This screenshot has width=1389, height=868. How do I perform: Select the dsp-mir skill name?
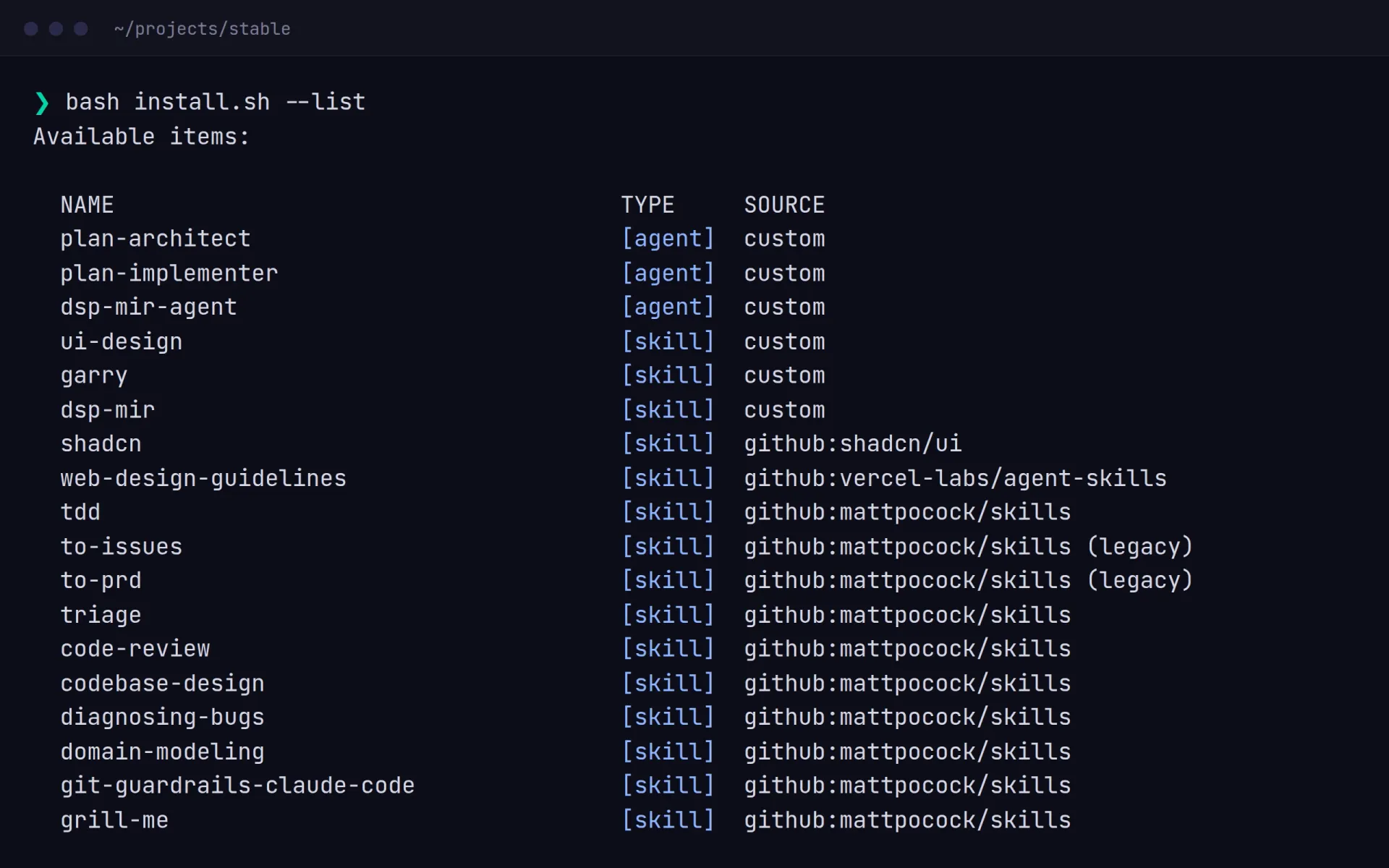pyautogui.click(x=108, y=410)
